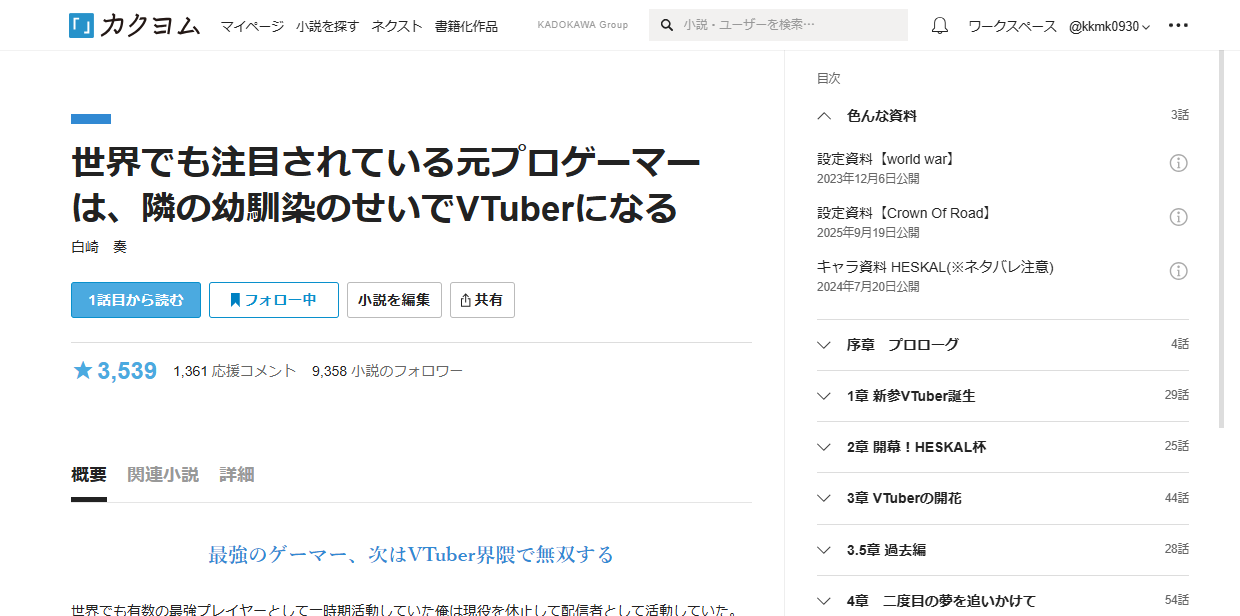Viewport: 1240px width, 616px height.
Task: Show info for キャラ資料 HESKAL
Action: (x=1178, y=271)
